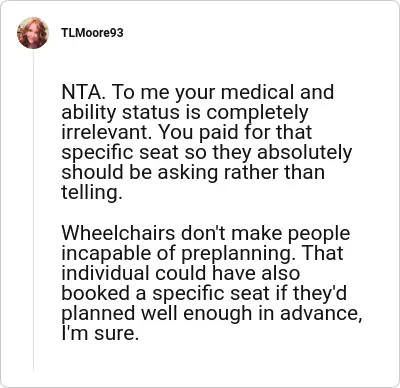400x388 pixels.
Task: Click the TLMoore93 username link
Action: (92, 33)
